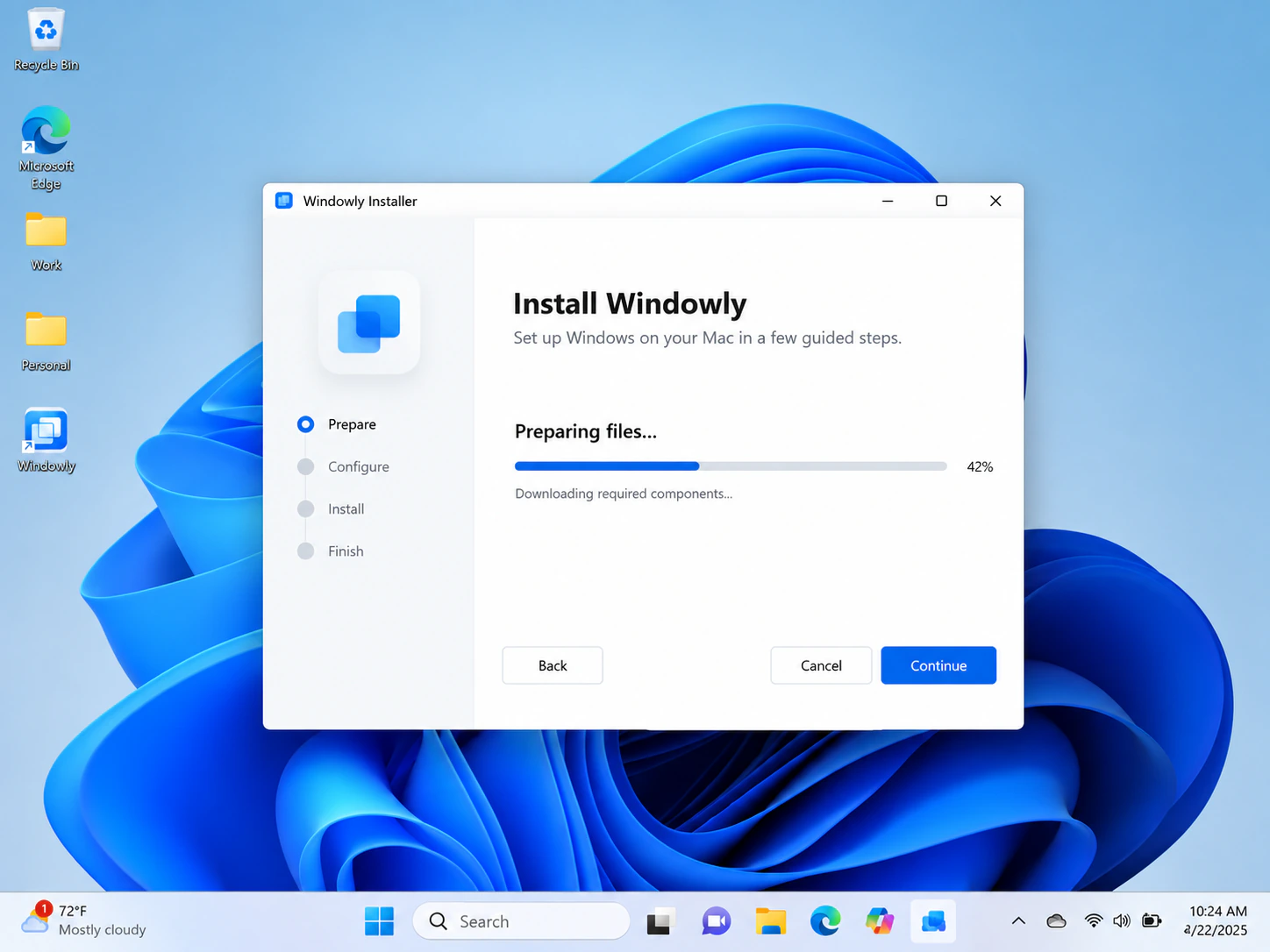Click the Continue button
This screenshot has width=1270, height=952.
point(938,665)
